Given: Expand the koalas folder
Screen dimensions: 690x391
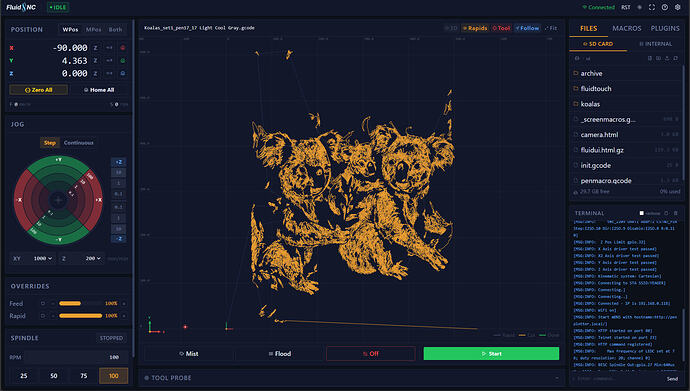Looking at the screenshot, I should tap(627, 104).
